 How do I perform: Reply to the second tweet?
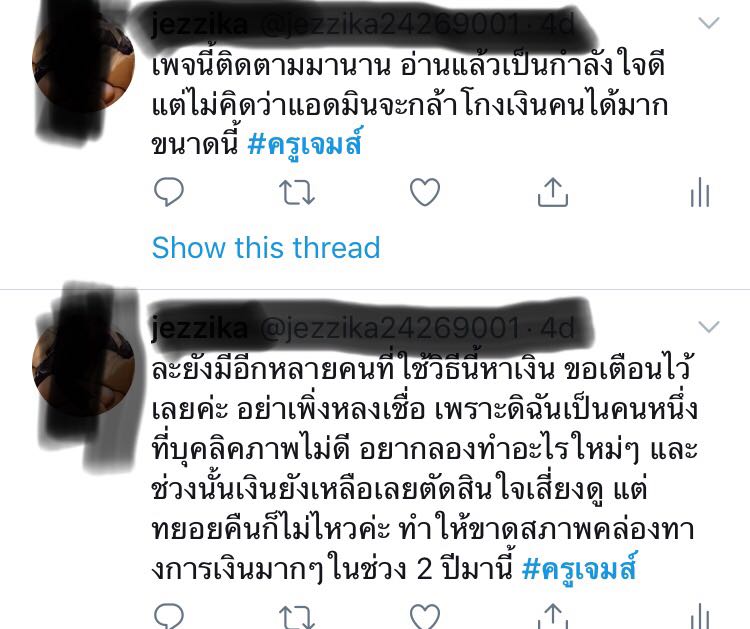click(x=169, y=616)
